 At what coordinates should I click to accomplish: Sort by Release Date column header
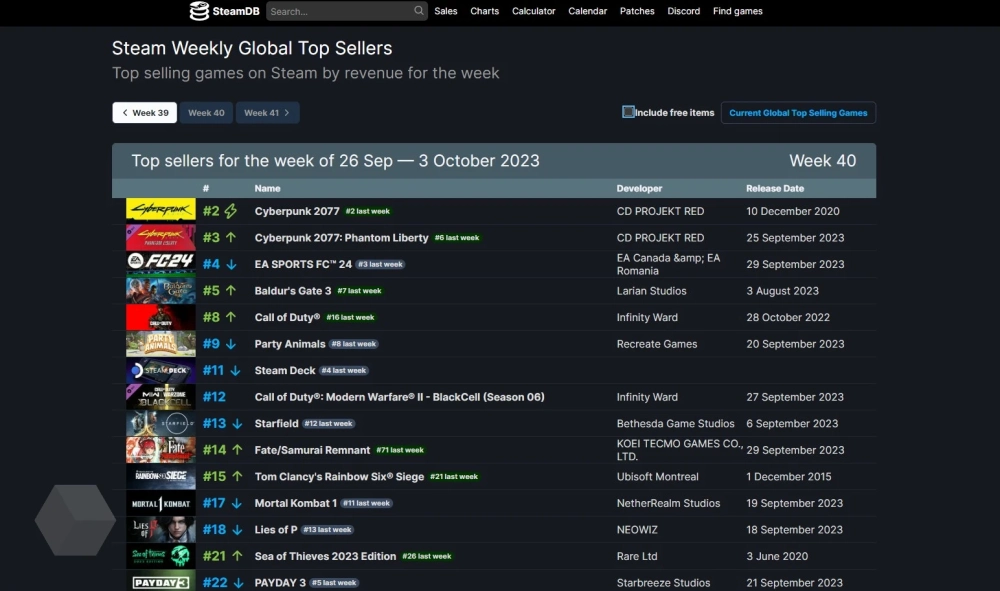tap(775, 188)
